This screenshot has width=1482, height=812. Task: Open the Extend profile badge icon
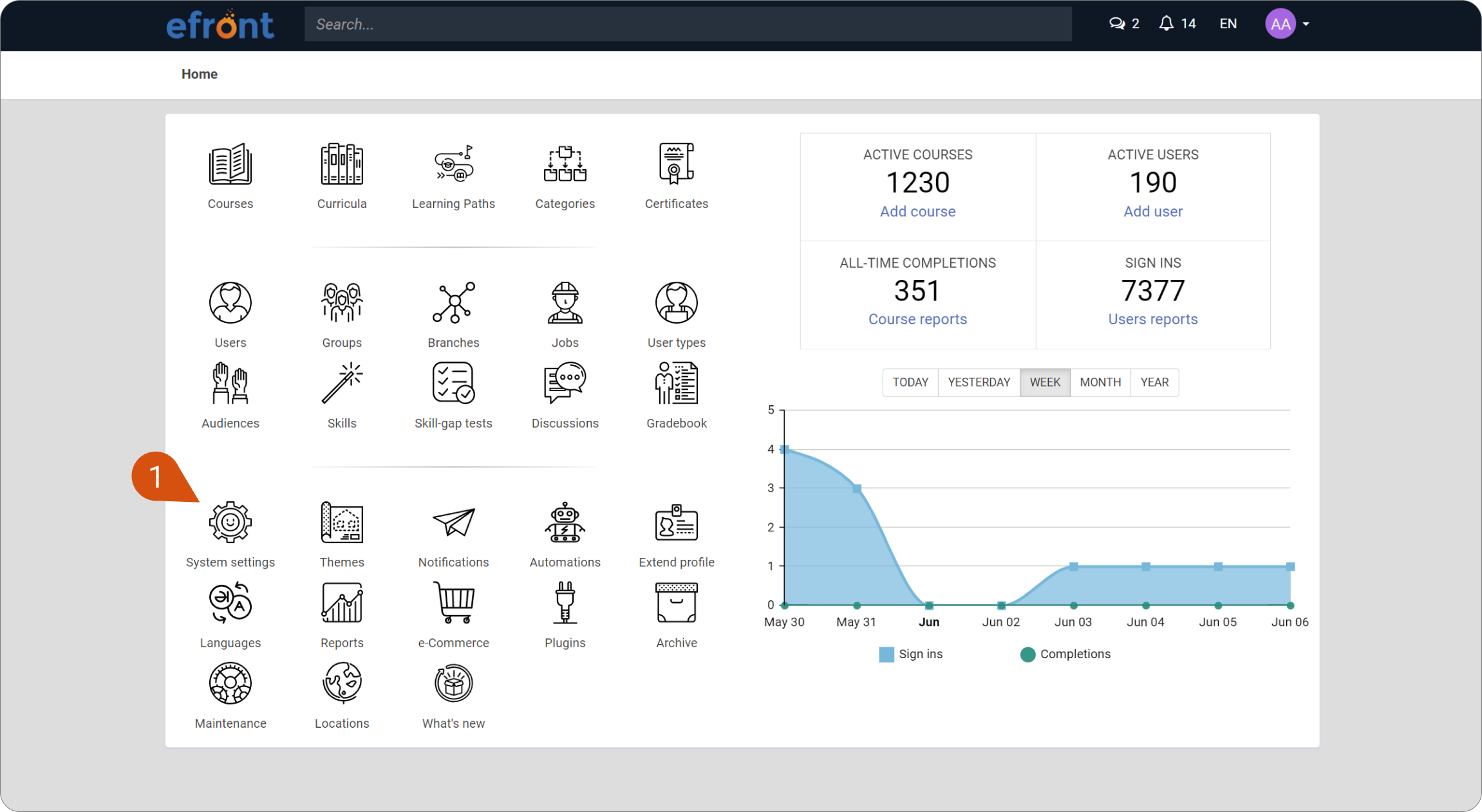[x=677, y=522]
